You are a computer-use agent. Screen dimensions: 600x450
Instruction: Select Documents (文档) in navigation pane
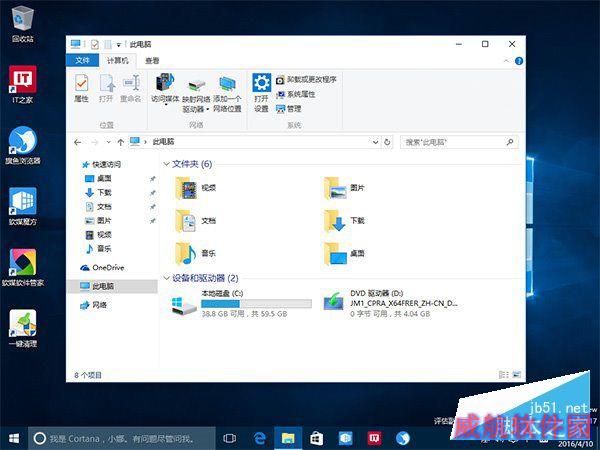pyautogui.click(x=98, y=207)
